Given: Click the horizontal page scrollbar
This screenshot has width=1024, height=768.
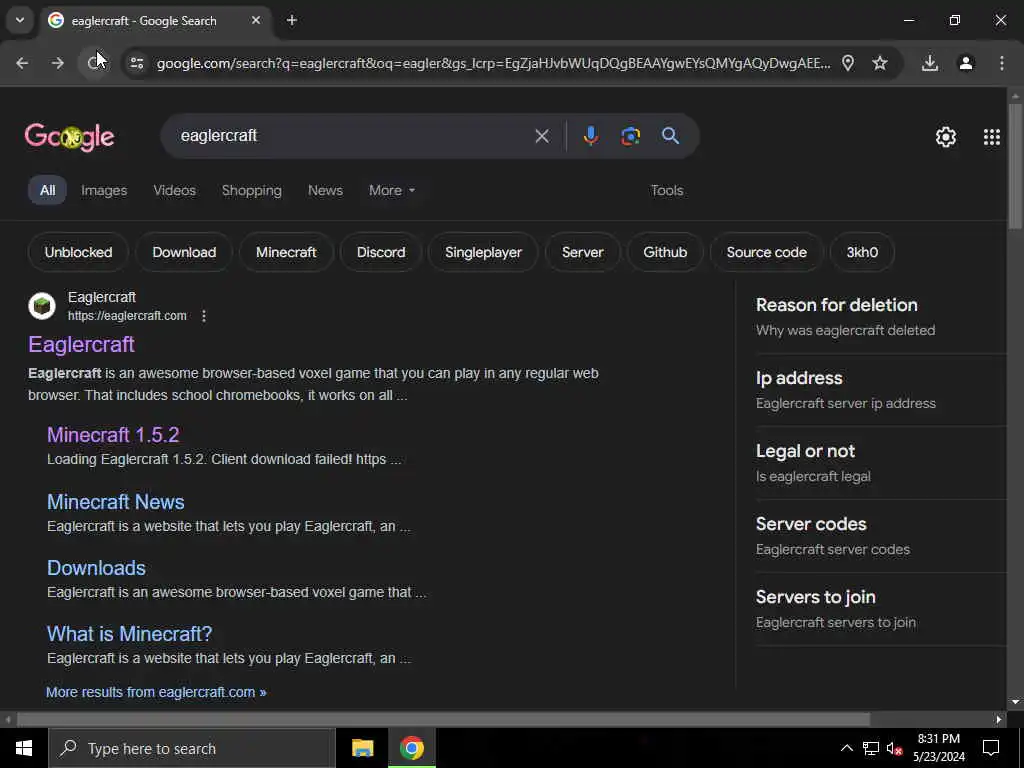Looking at the screenshot, I should point(443,719).
